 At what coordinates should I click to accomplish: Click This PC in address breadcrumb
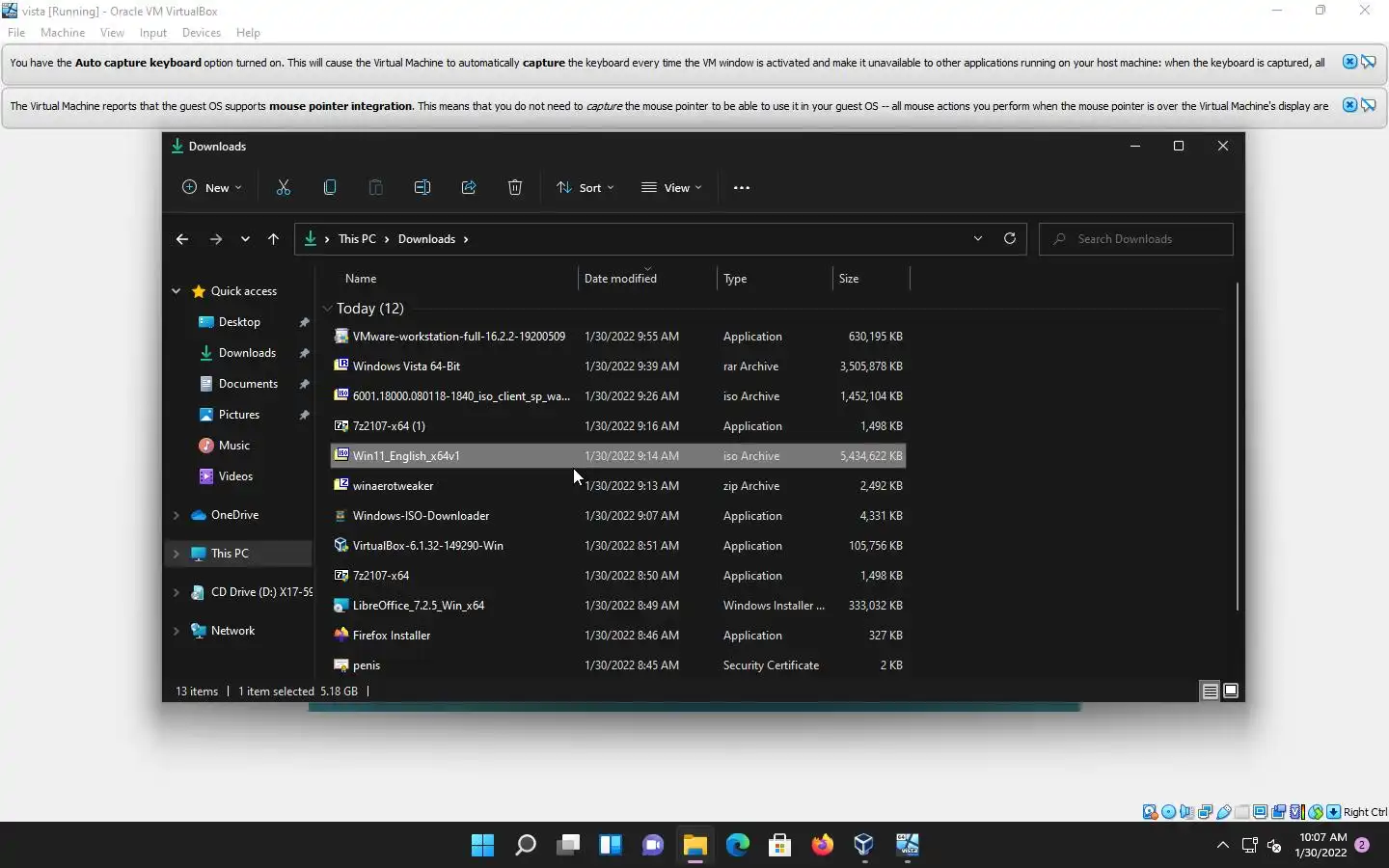click(x=357, y=239)
